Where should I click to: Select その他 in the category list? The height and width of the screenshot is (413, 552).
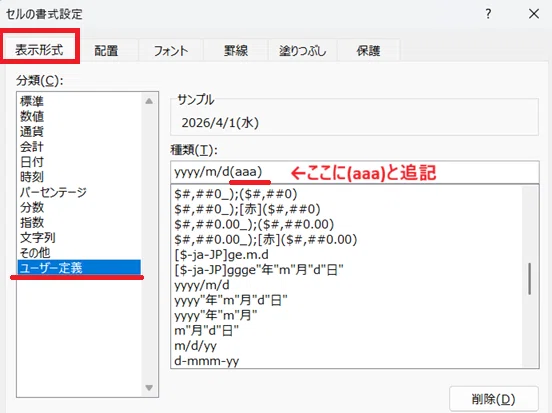(x=80, y=253)
